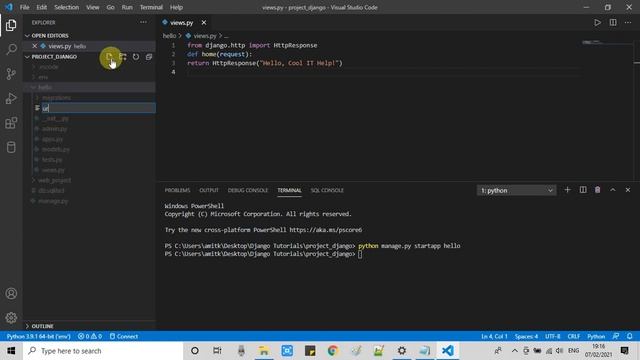Refresh the Explorer file tree

[x=136, y=57]
